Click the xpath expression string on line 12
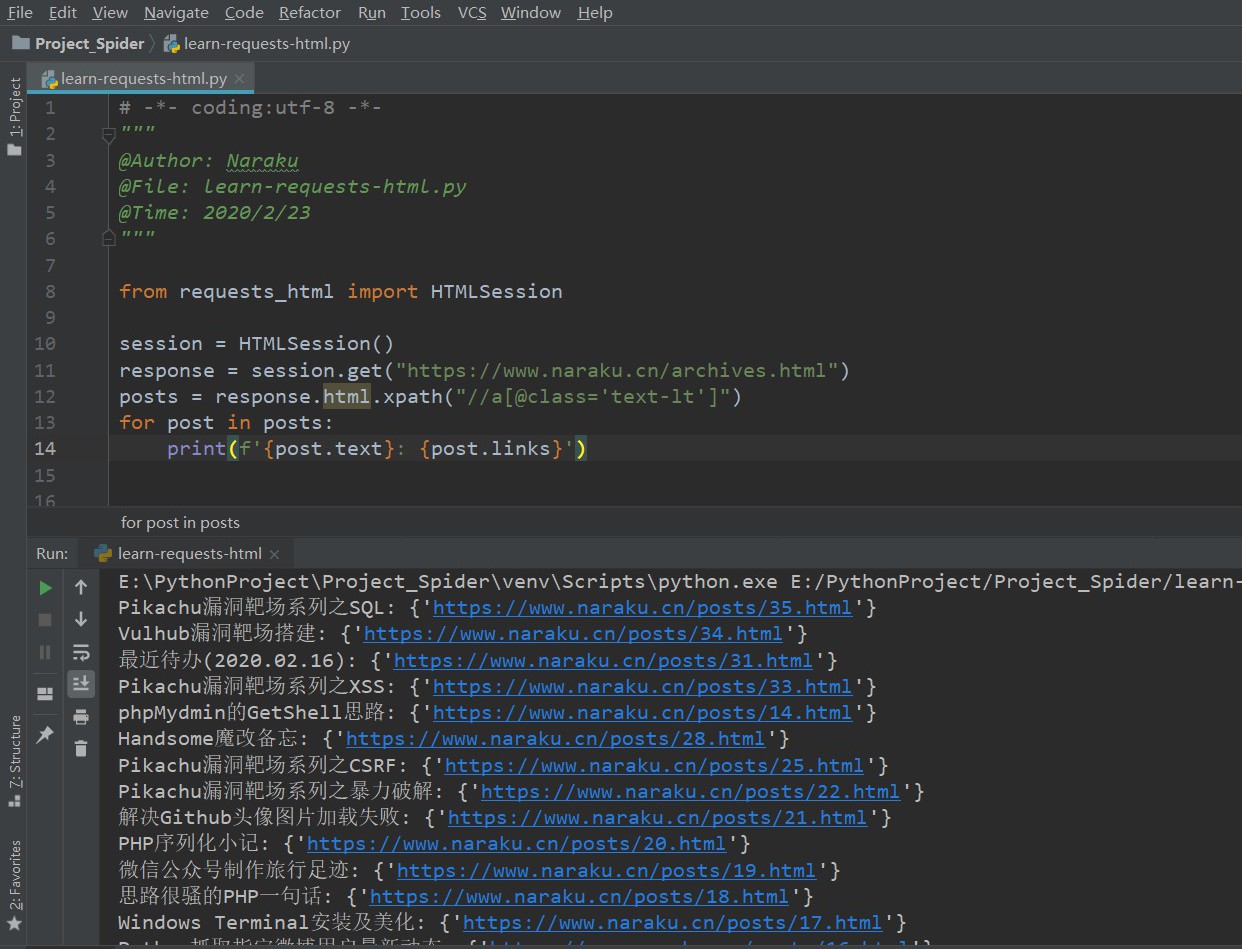This screenshot has width=1242, height=949. coord(593,397)
